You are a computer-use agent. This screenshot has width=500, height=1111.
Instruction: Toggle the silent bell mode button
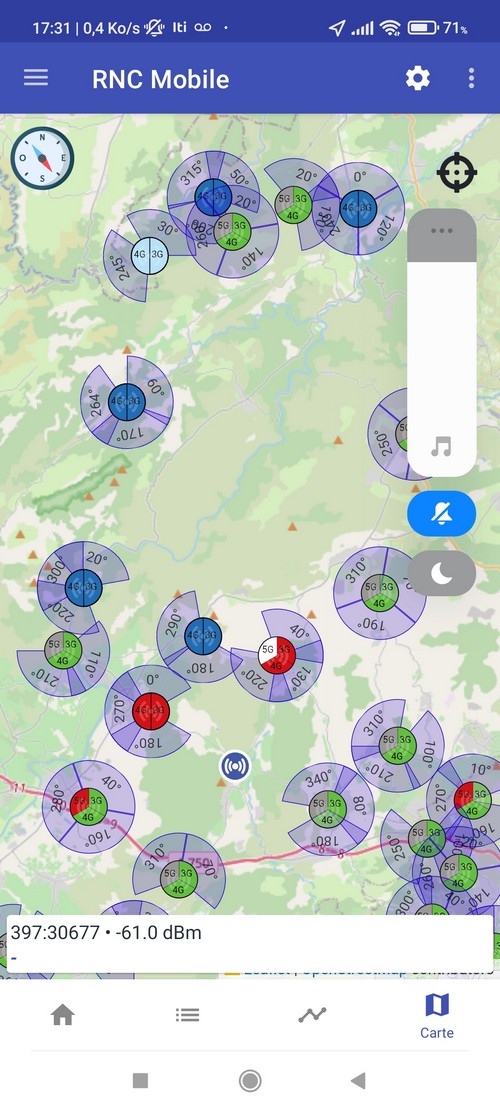pyautogui.click(x=441, y=513)
